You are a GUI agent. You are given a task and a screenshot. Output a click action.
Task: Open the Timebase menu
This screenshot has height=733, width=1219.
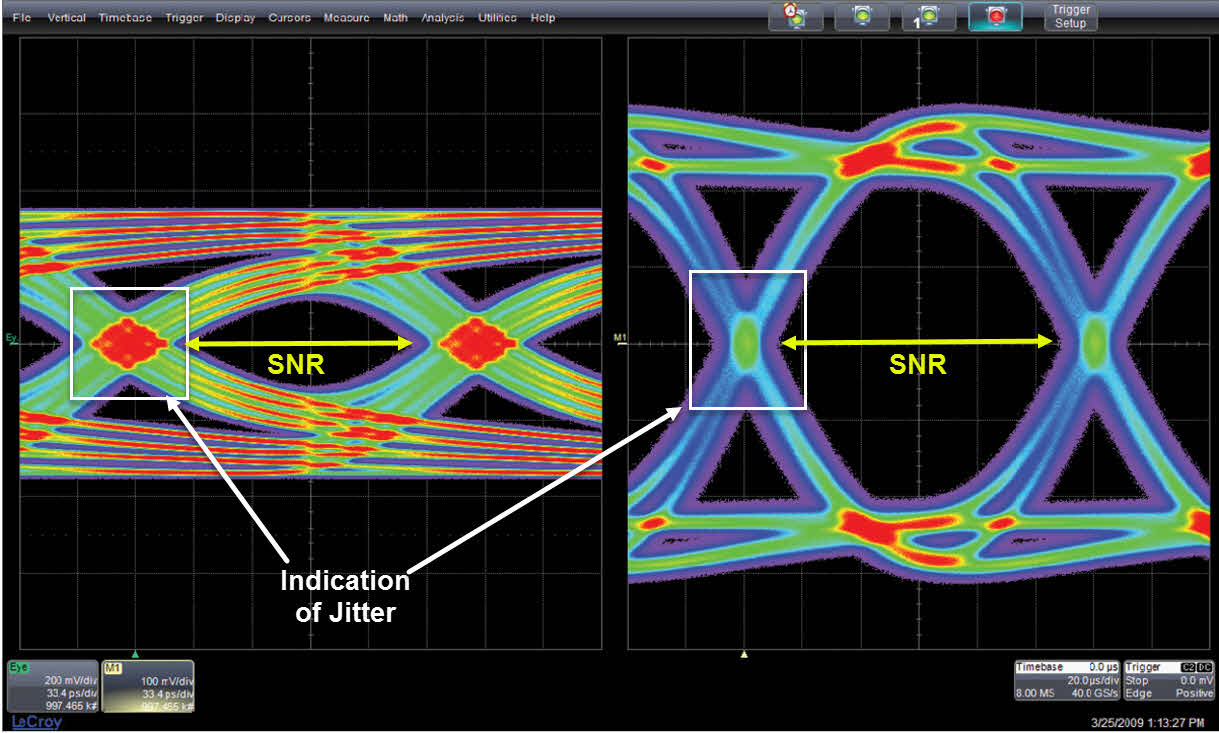pos(125,18)
